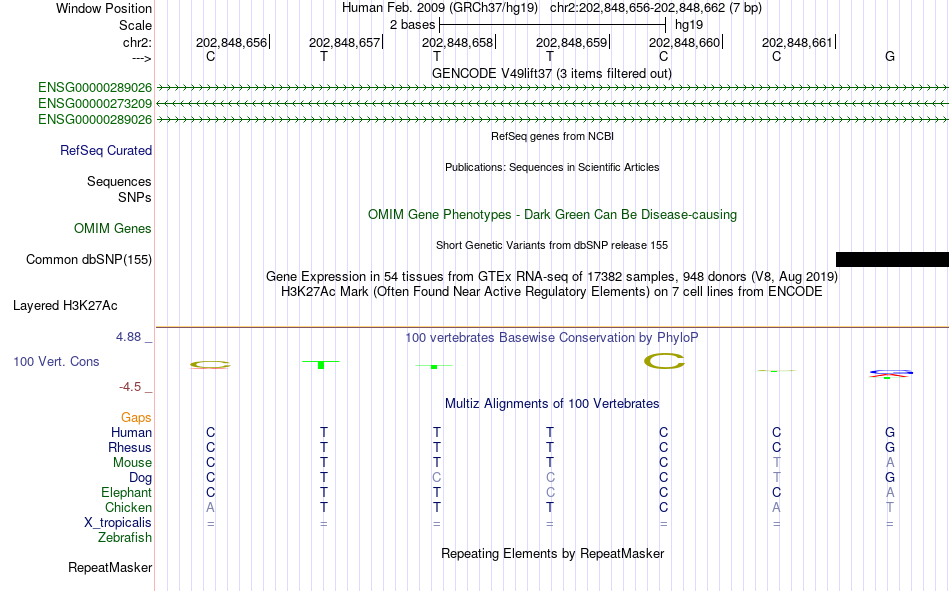Viewport: 950px width, 591px height.
Task: Select the Zebrafish species row label
Action: (125, 538)
